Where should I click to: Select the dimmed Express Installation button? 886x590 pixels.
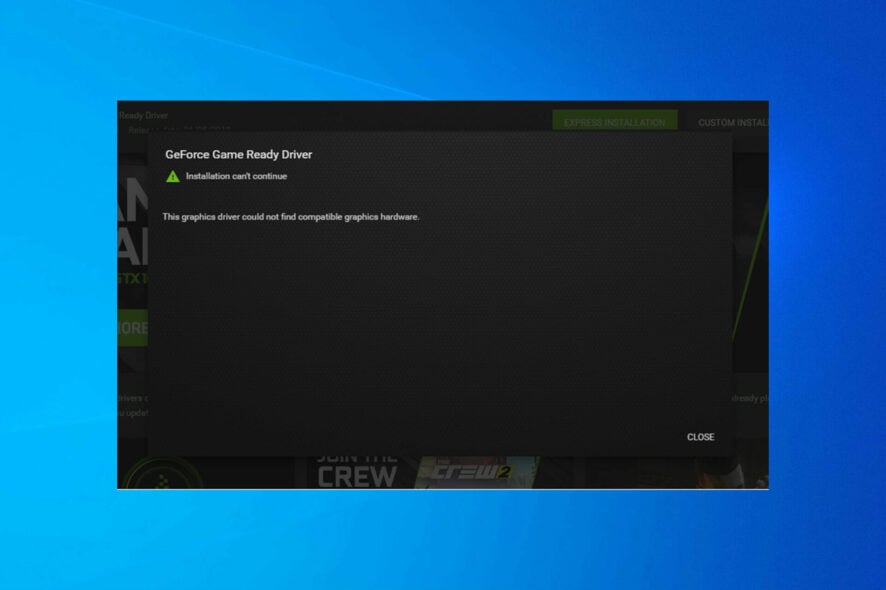pos(615,121)
